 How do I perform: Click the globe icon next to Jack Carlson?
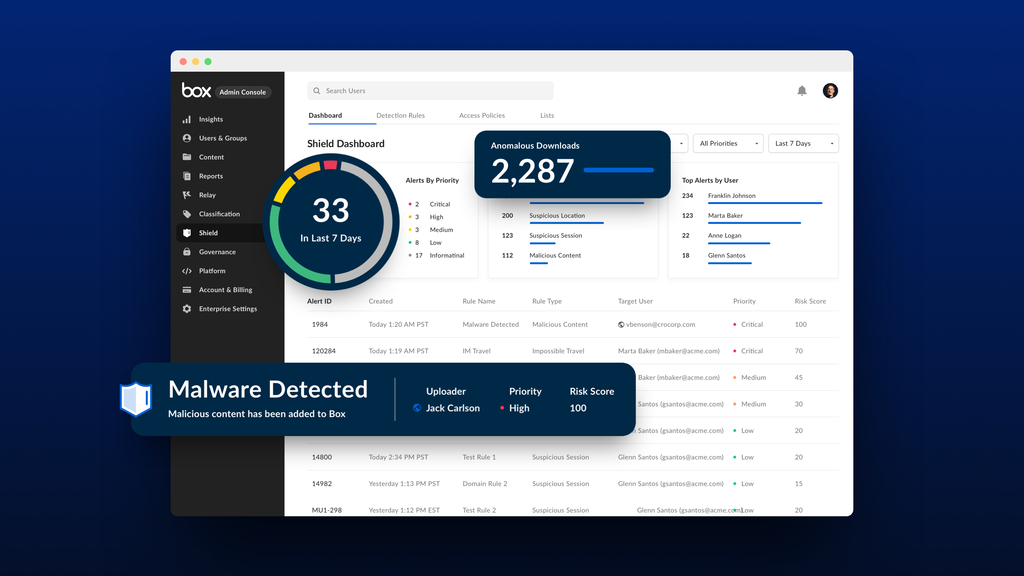(x=417, y=408)
